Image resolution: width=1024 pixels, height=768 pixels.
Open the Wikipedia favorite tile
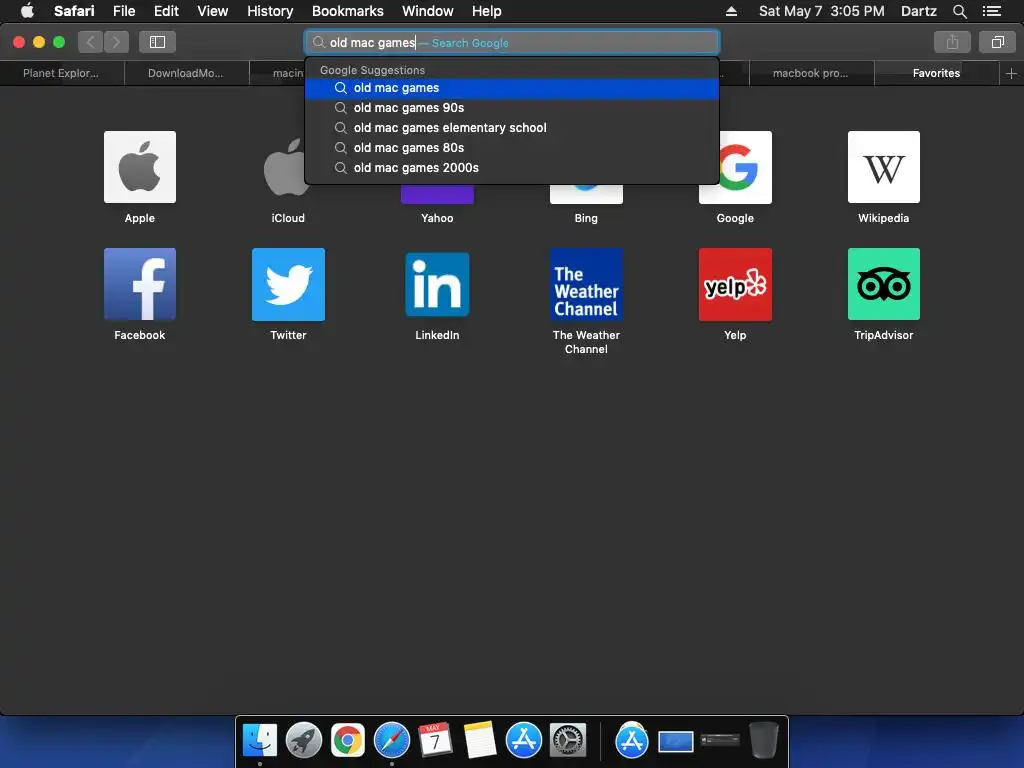pyautogui.click(x=884, y=167)
